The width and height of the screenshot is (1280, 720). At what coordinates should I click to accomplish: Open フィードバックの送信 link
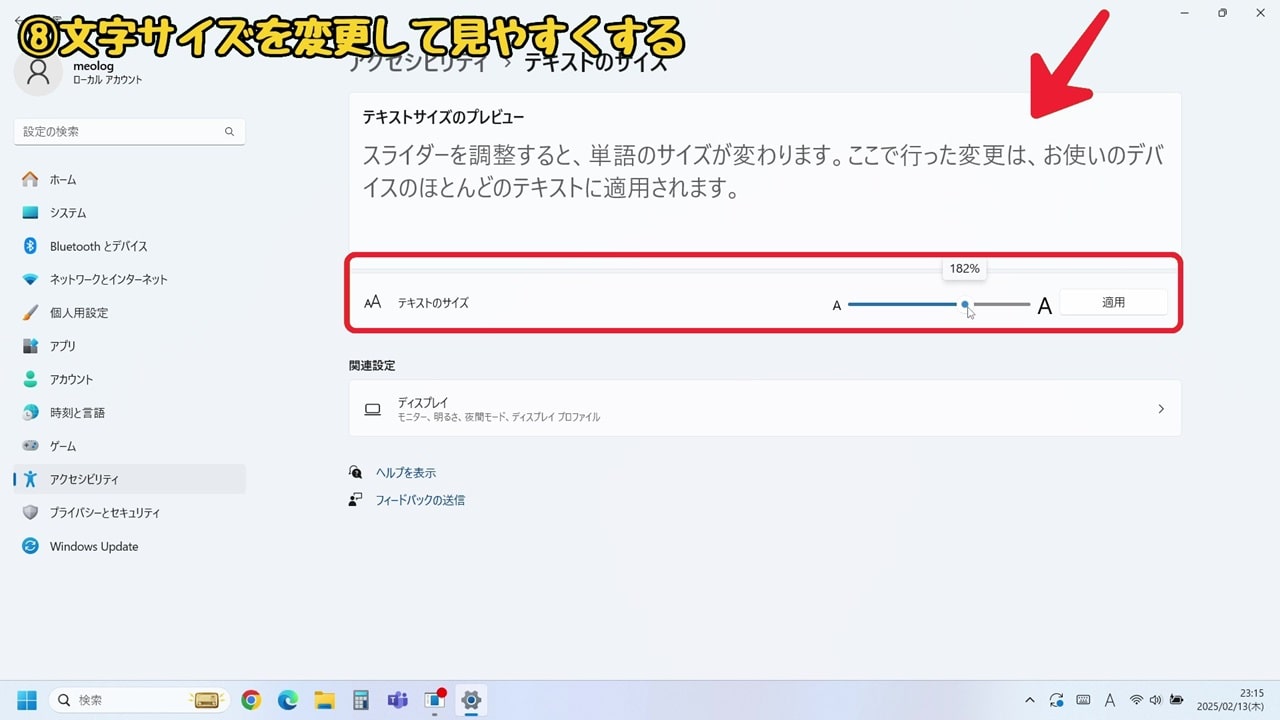pyautogui.click(x=420, y=500)
